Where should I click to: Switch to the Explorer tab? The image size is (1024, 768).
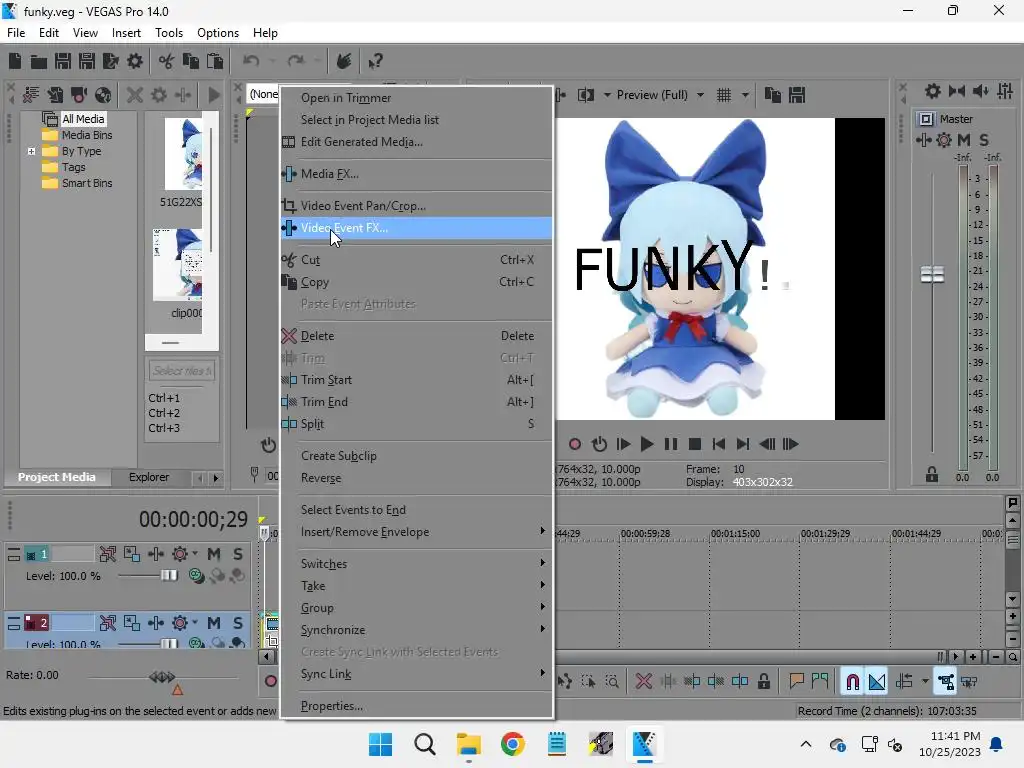(x=149, y=477)
